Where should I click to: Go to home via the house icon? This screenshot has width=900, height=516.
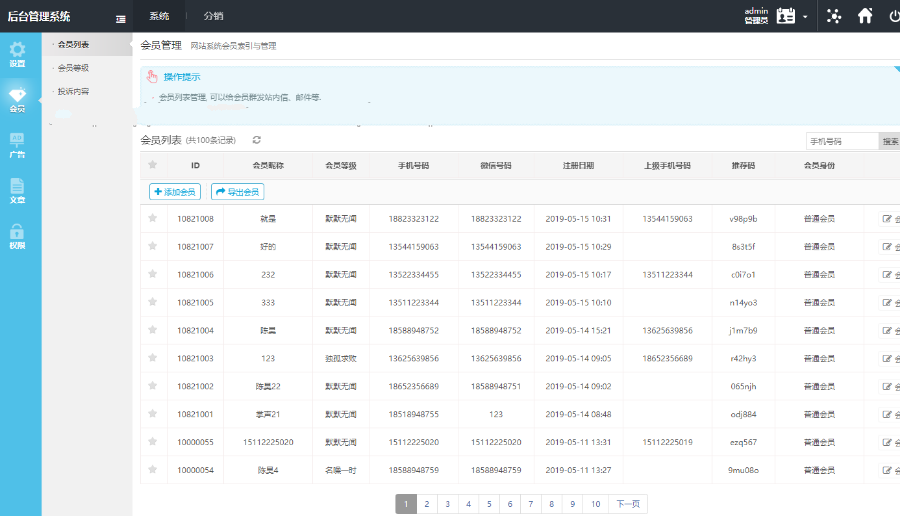click(865, 16)
